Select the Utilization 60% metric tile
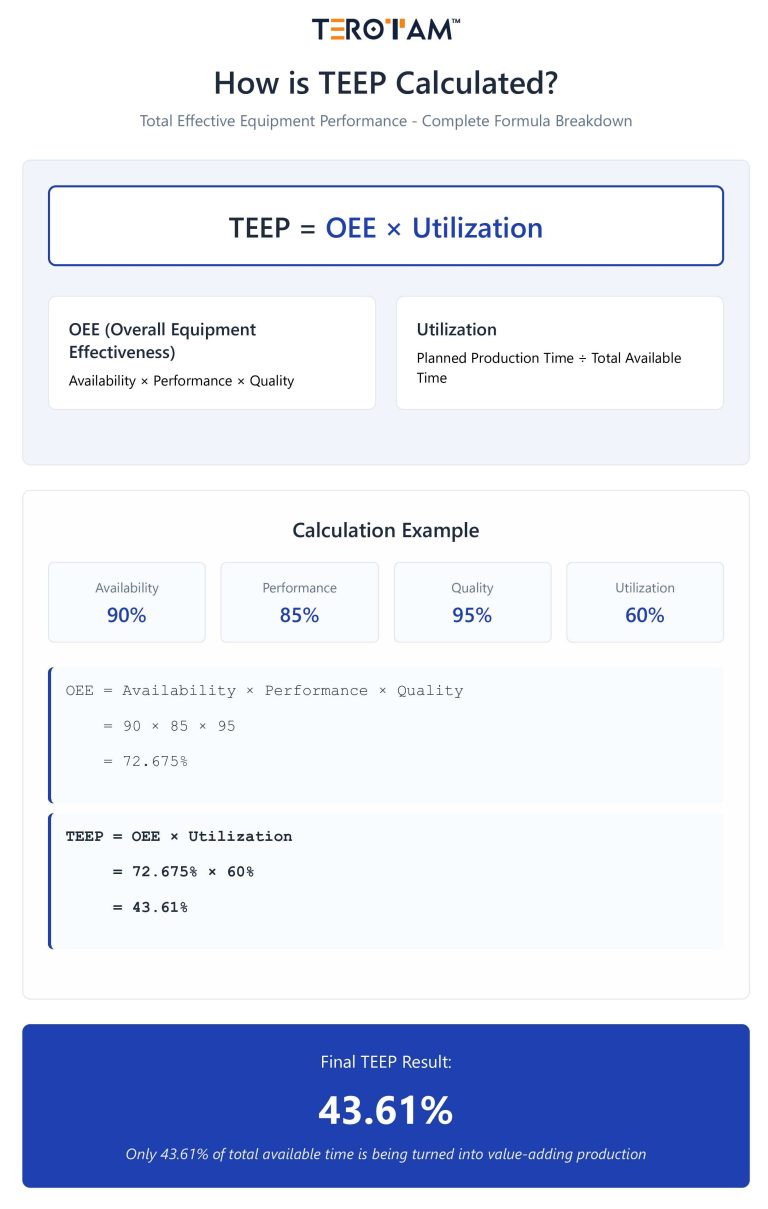 (x=645, y=602)
